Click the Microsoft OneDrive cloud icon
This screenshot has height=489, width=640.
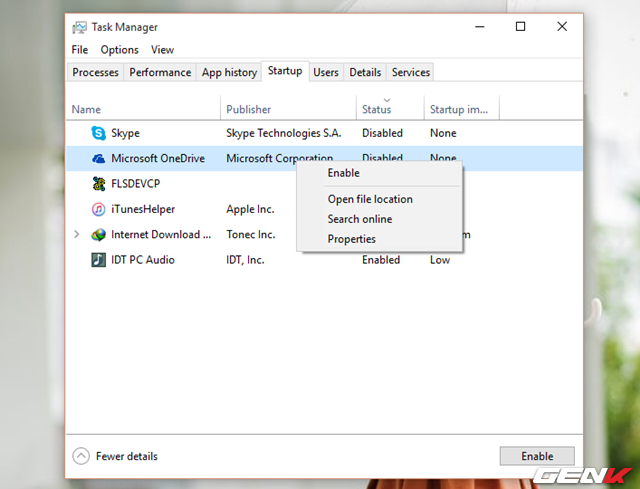(98, 158)
